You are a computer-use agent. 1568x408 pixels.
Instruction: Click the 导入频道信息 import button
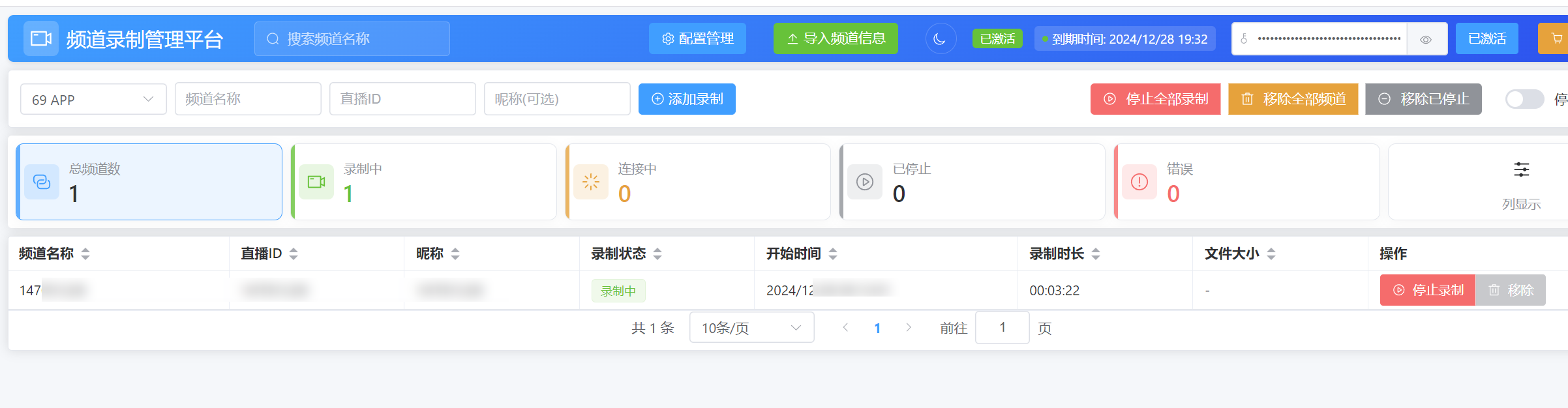coord(836,38)
